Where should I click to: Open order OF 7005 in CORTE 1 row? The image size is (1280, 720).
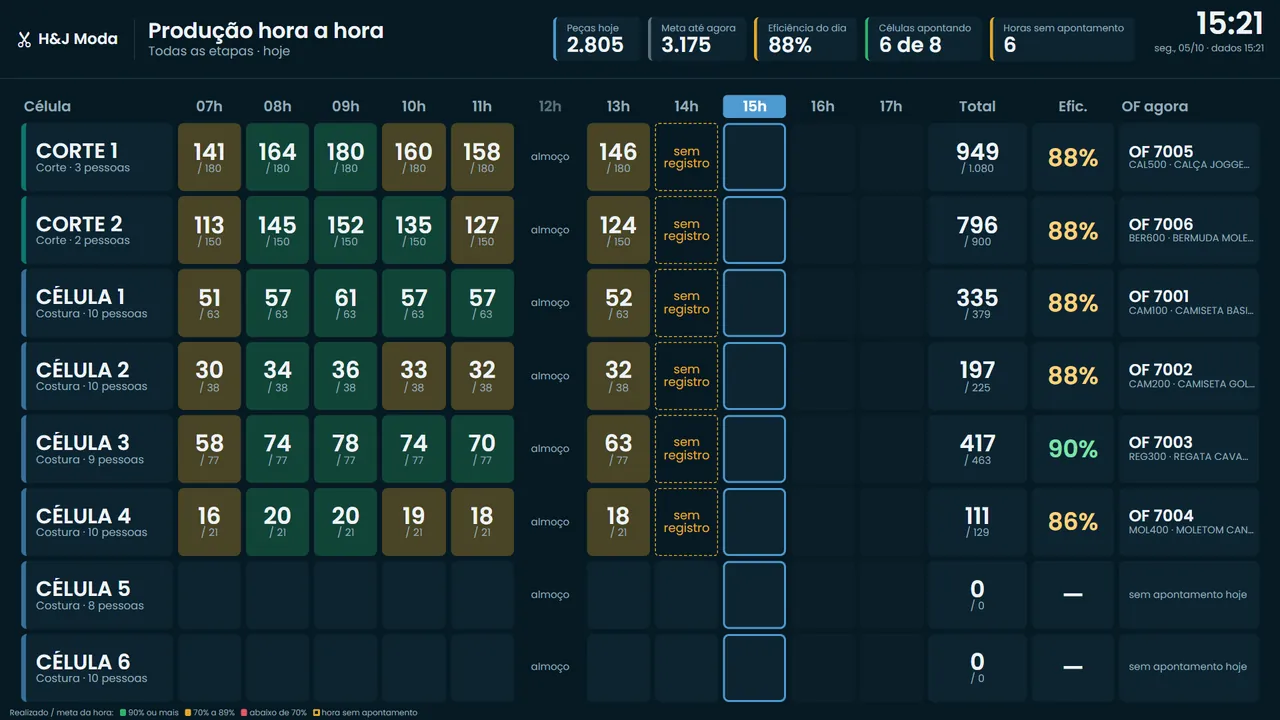1189,157
